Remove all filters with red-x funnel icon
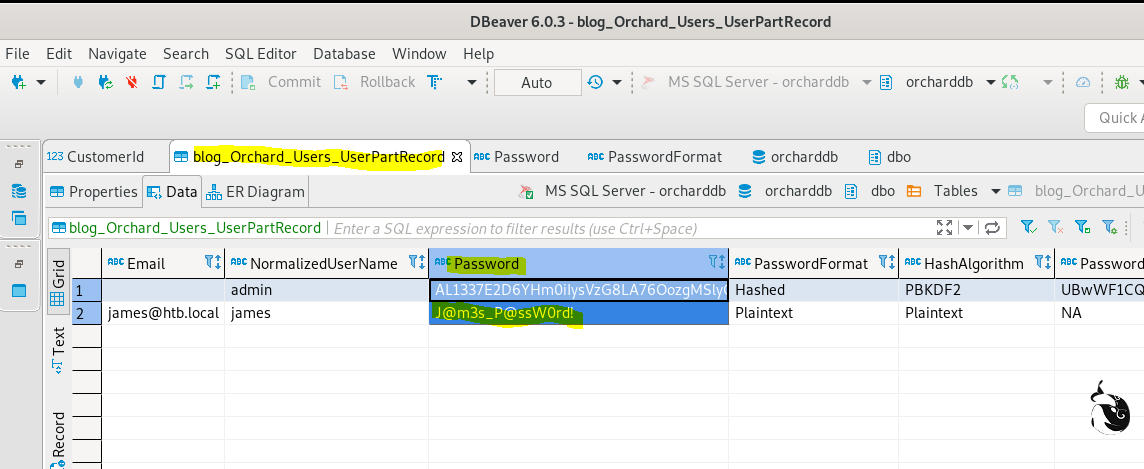The image size is (1144, 469). click(1054, 227)
